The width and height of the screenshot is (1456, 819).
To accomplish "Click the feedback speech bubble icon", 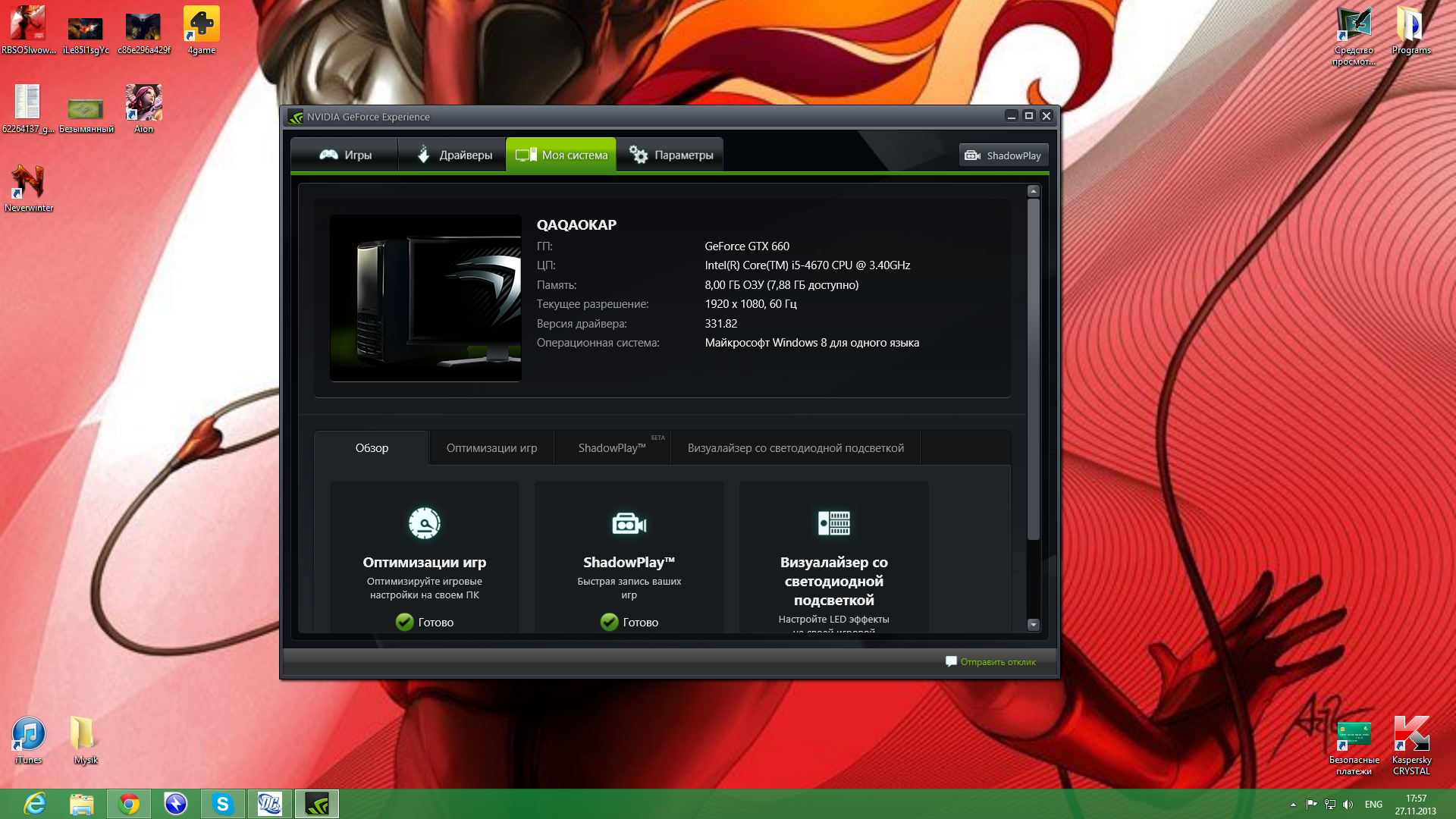I will [x=951, y=661].
